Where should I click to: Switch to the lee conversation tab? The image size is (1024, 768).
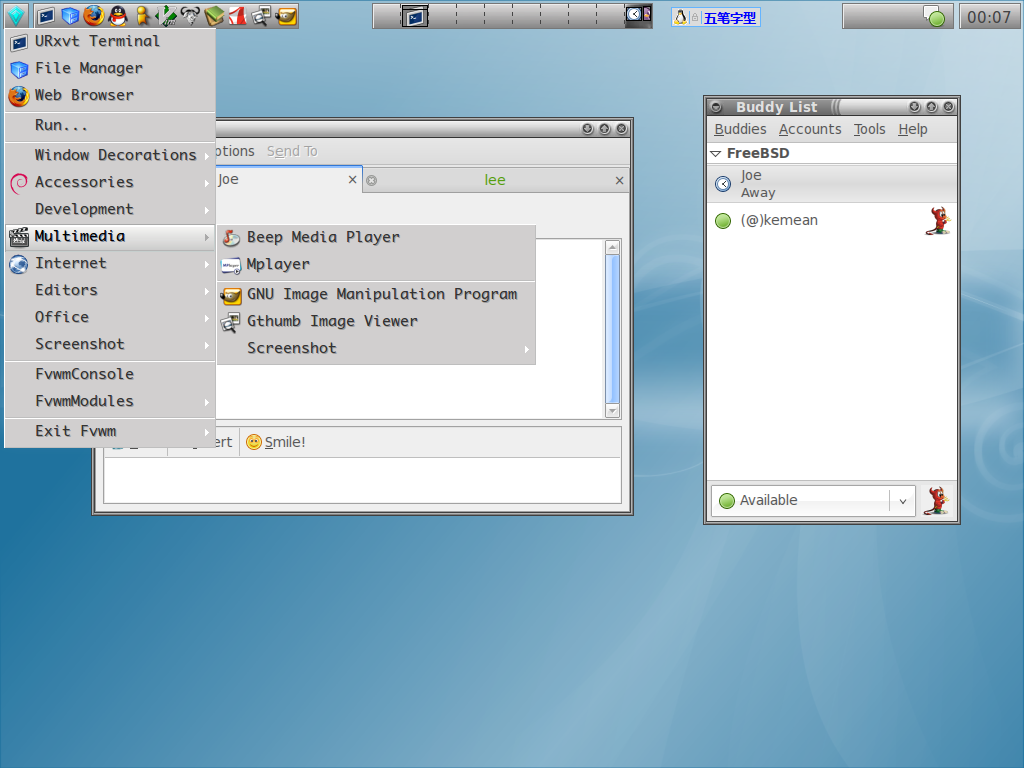(x=494, y=180)
